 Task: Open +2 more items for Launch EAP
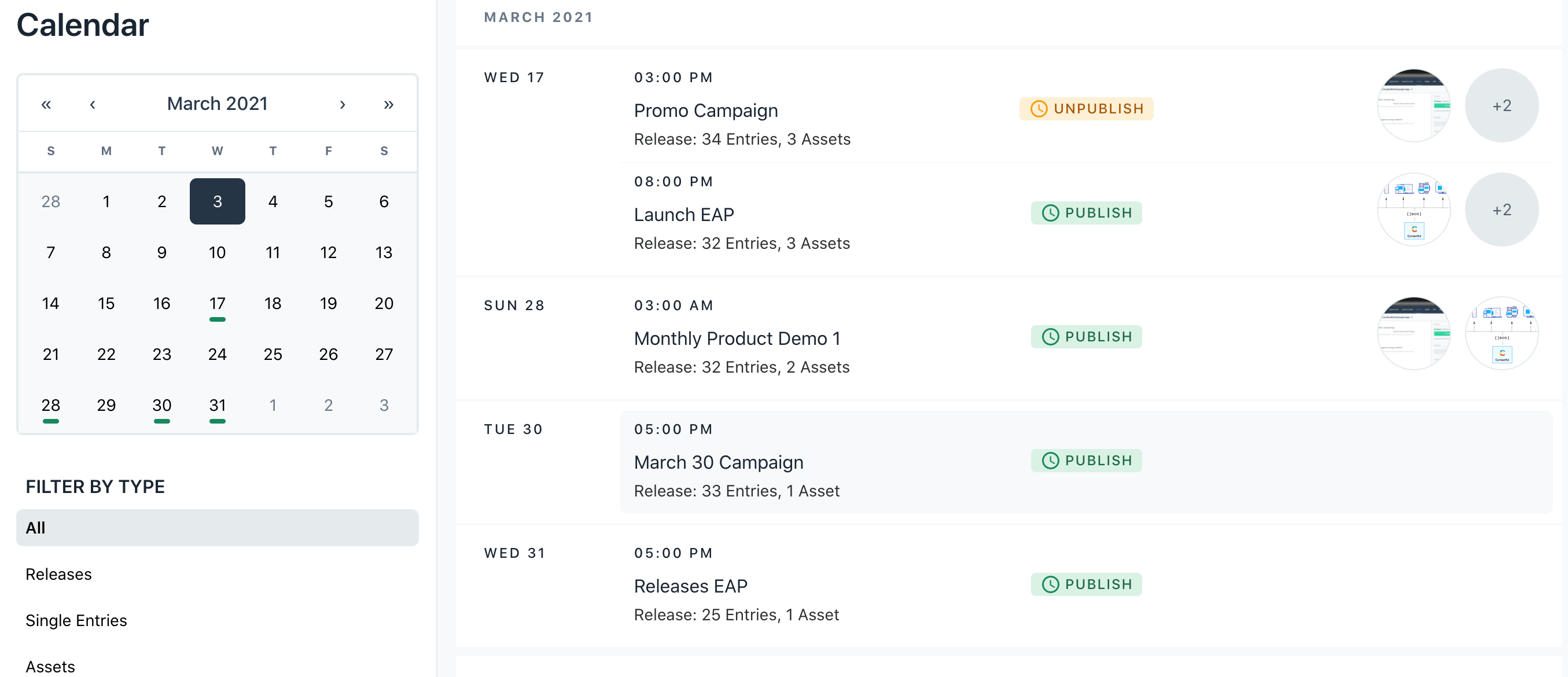(x=1501, y=209)
